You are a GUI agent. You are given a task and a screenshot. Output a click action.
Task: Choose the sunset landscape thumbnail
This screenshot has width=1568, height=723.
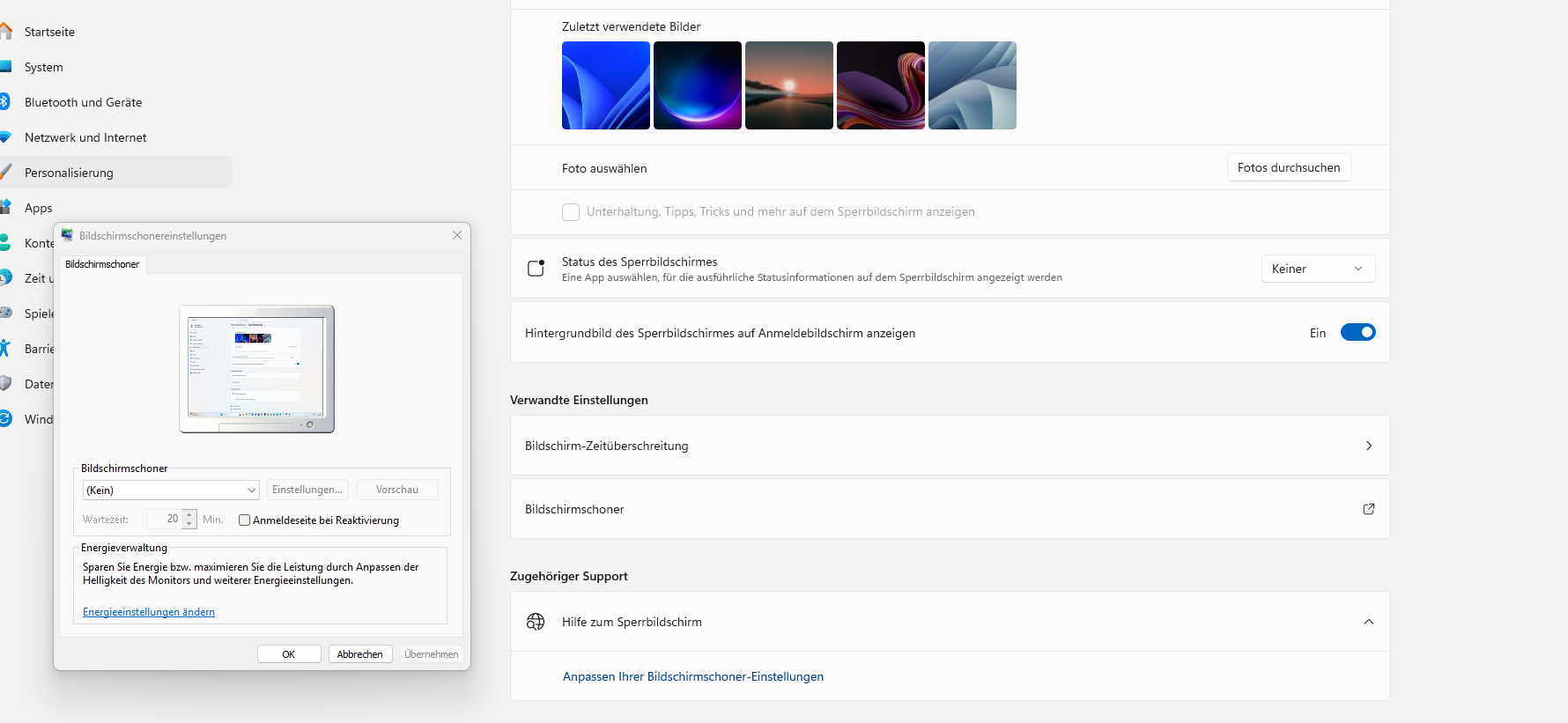coord(789,85)
